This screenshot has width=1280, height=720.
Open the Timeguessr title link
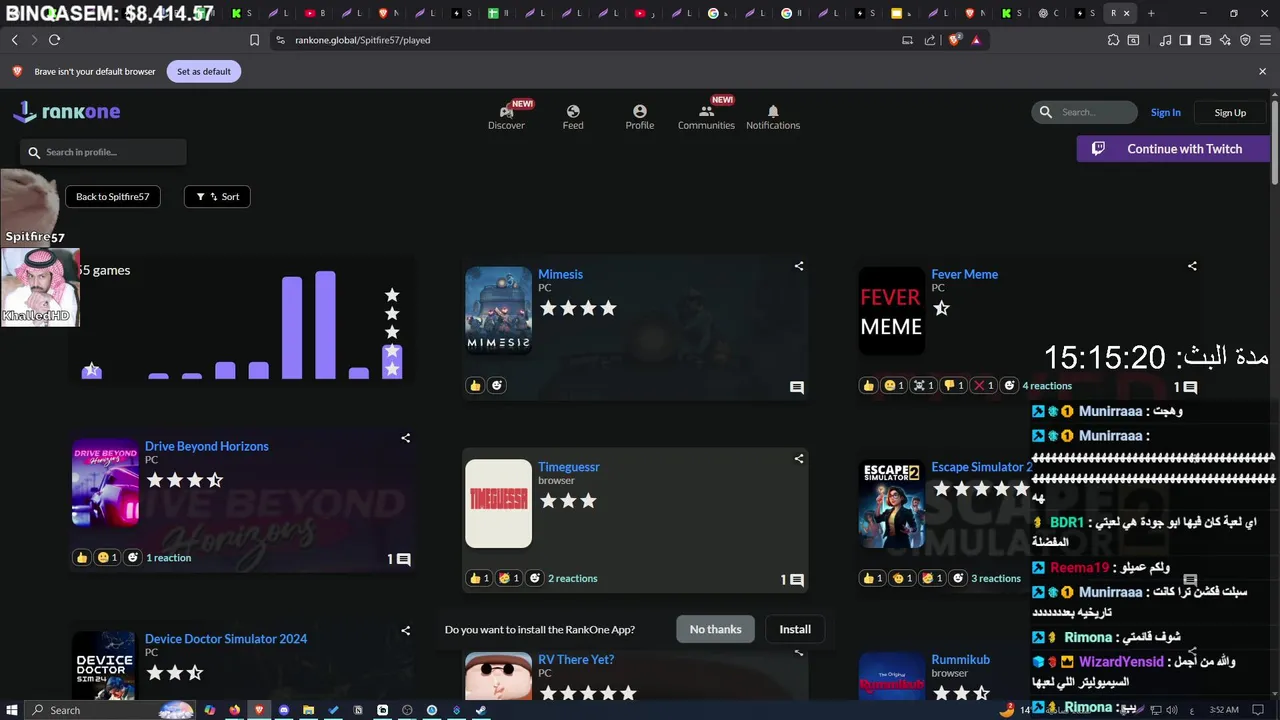568,467
